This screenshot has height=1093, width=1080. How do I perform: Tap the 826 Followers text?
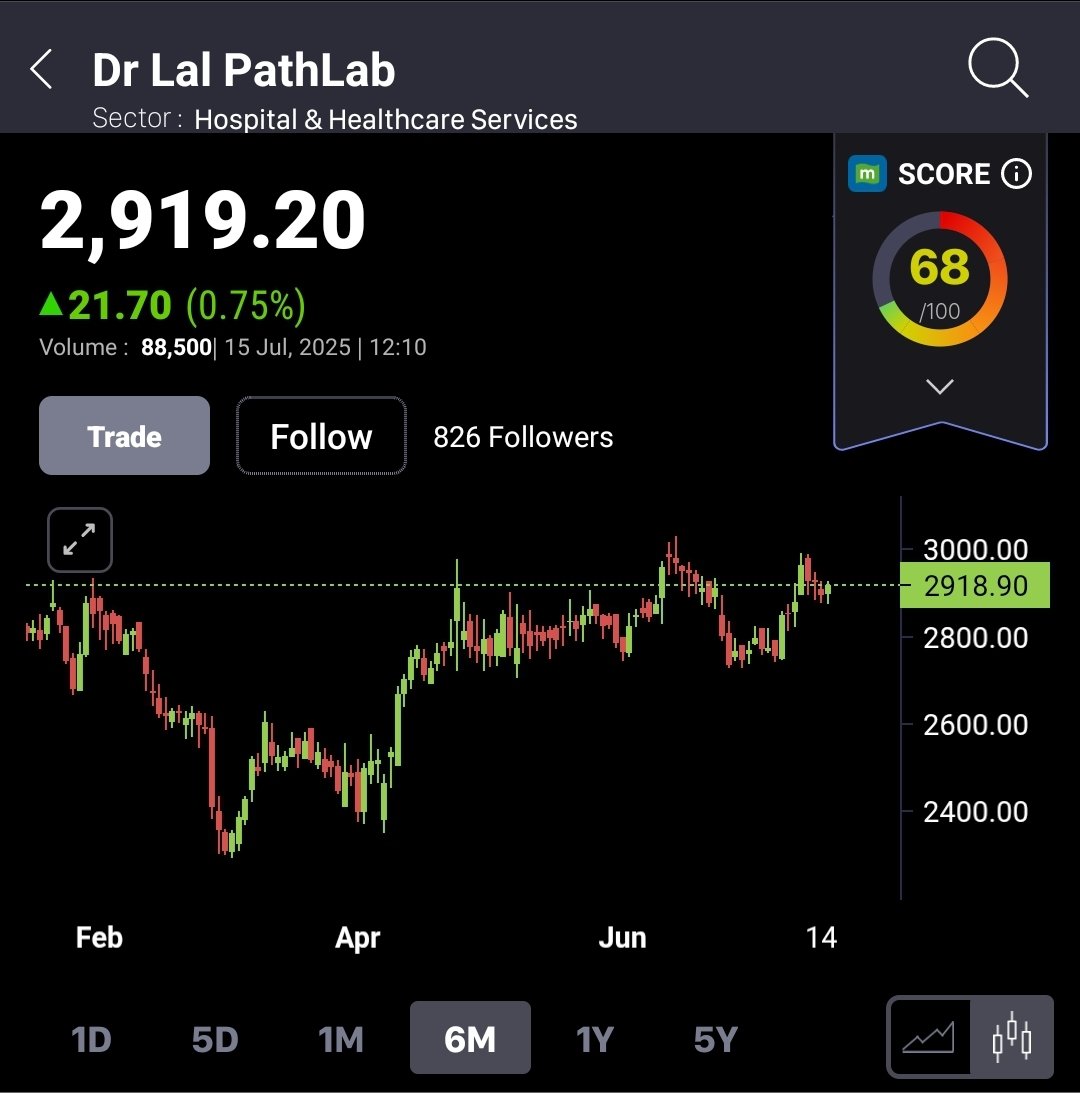coord(523,437)
